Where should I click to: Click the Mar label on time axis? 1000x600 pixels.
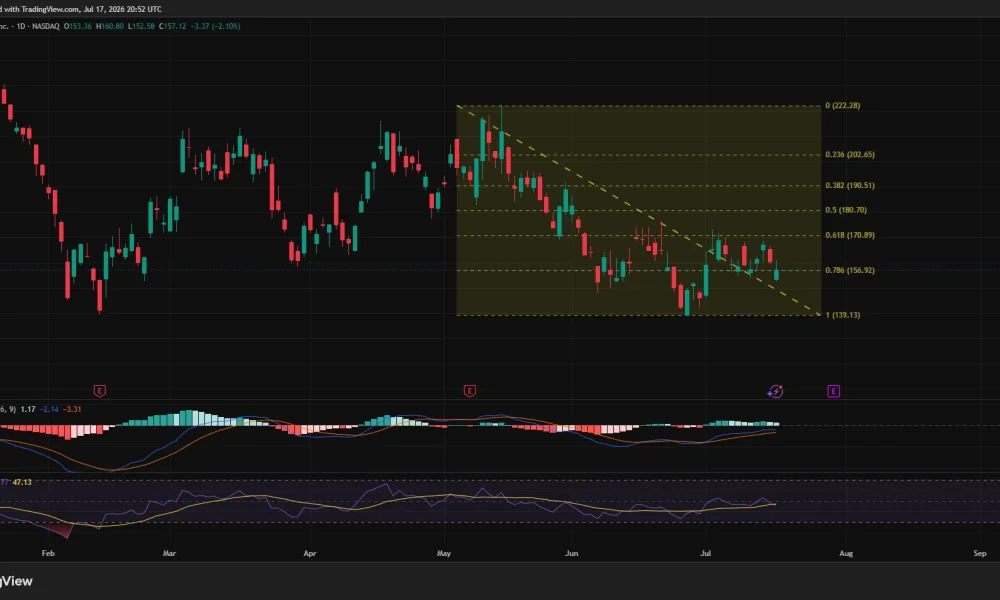(169, 553)
